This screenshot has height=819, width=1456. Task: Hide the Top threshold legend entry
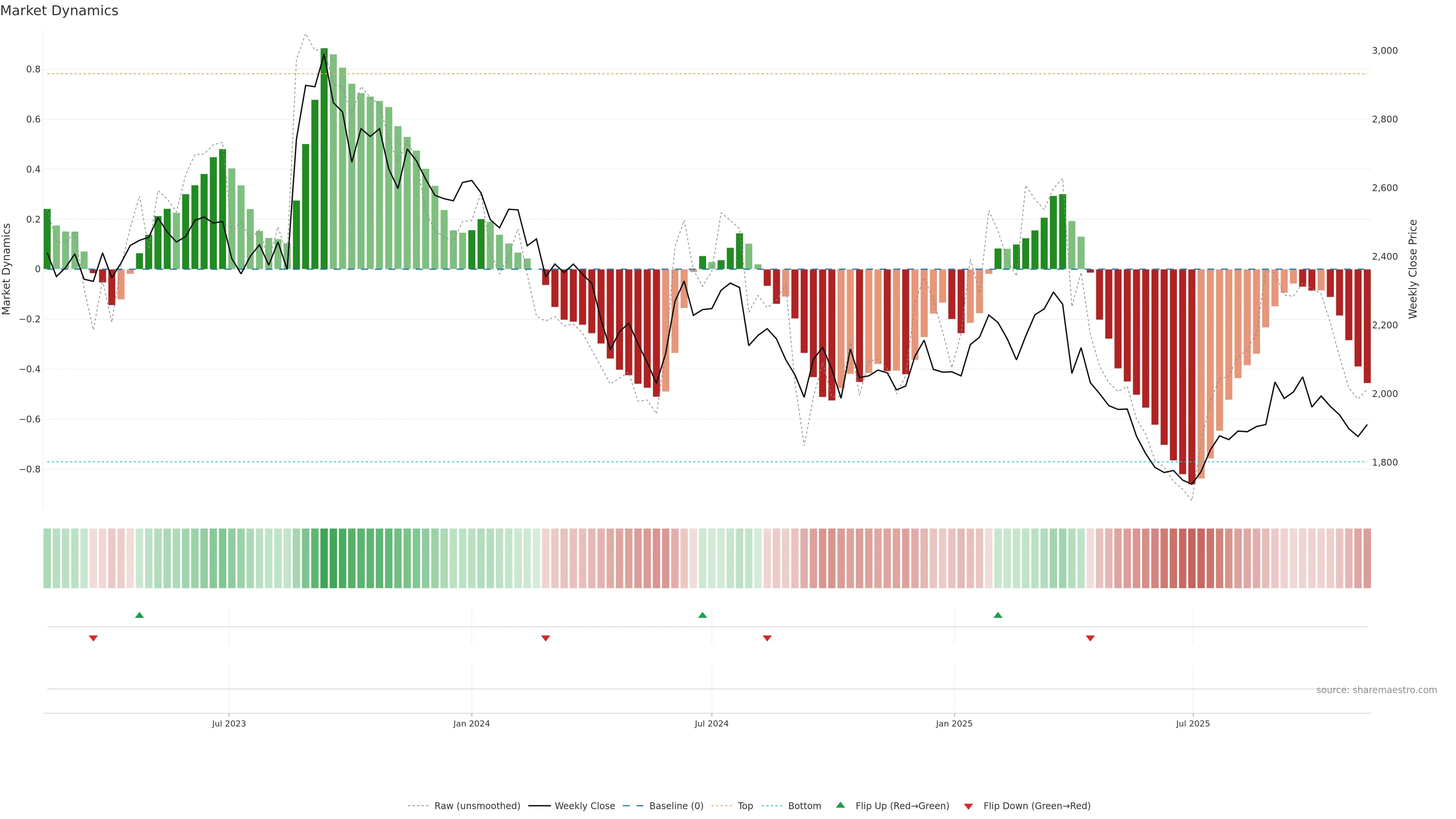[745, 806]
